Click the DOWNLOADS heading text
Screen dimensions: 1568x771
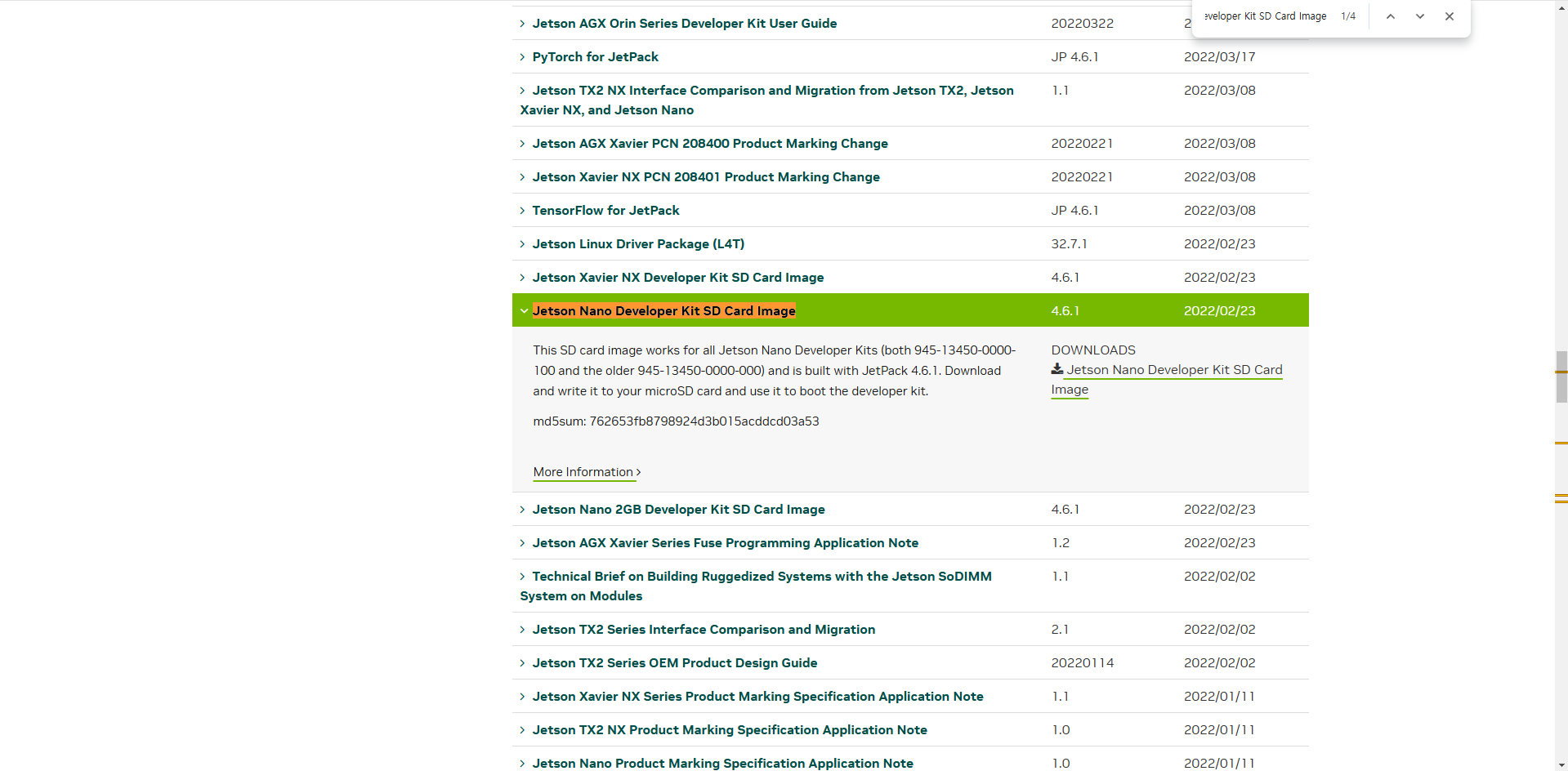(x=1093, y=350)
